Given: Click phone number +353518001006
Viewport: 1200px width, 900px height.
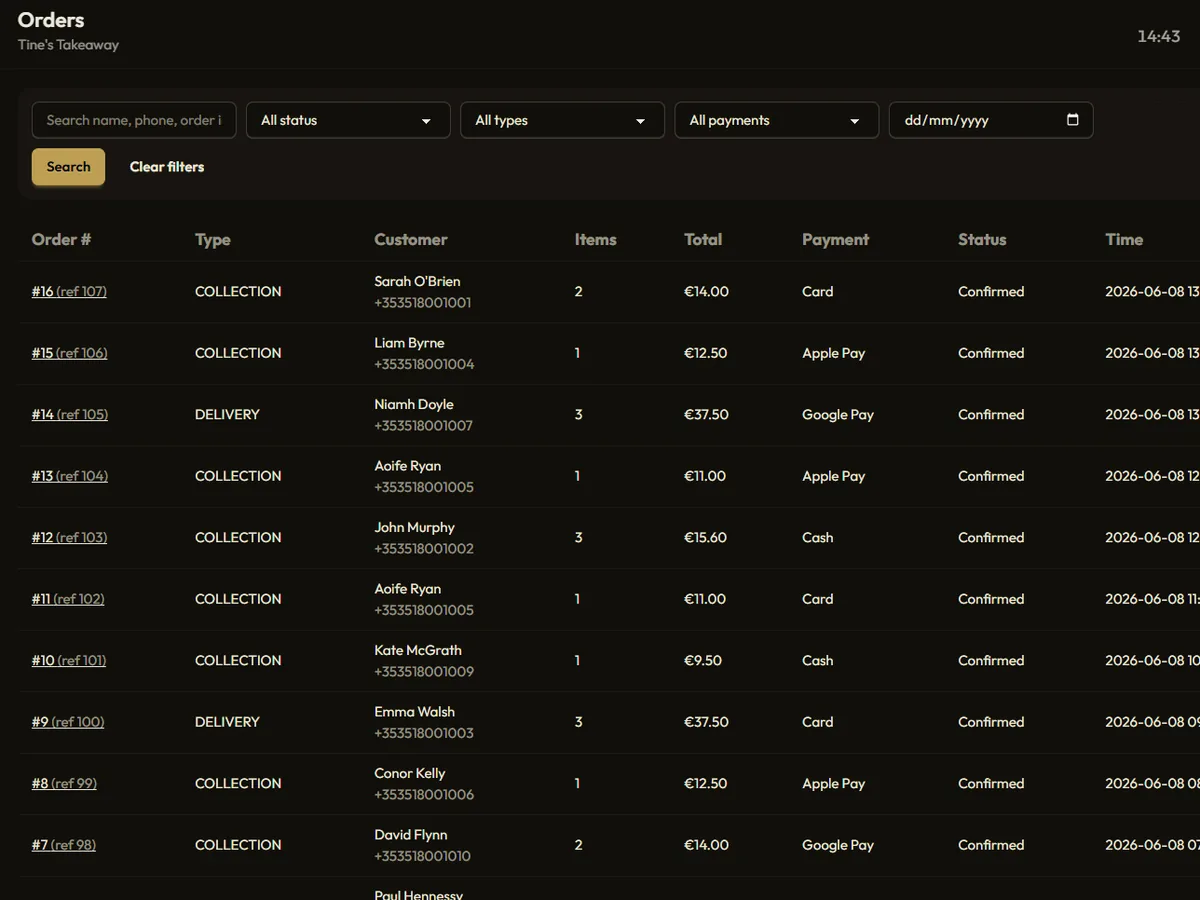Looking at the screenshot, I should point(424,795).
